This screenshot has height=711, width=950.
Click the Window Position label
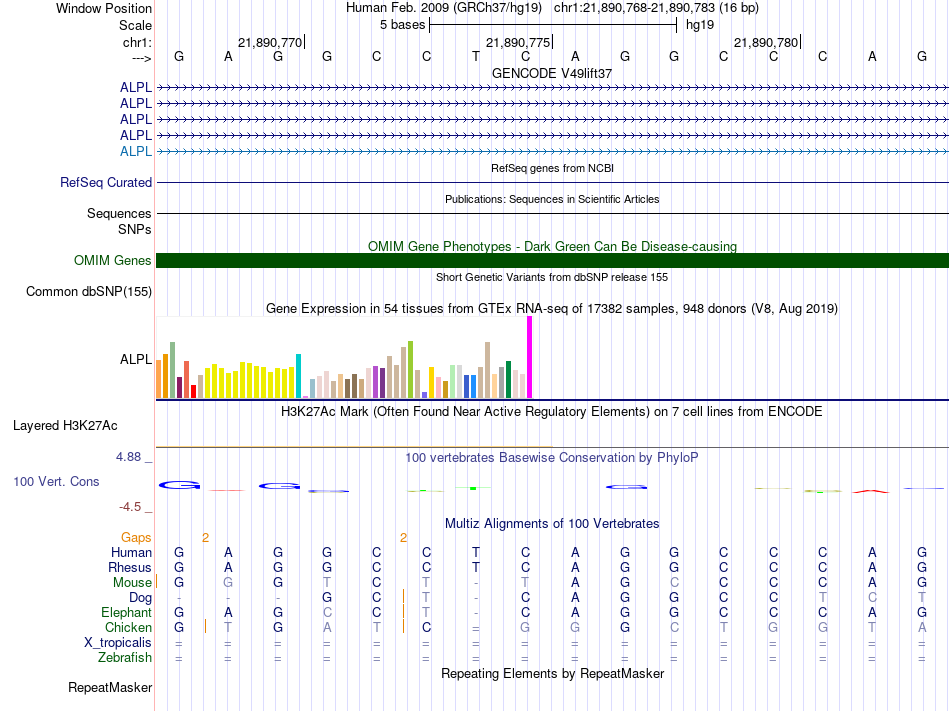pyautogui.click(x=104, y=8)
